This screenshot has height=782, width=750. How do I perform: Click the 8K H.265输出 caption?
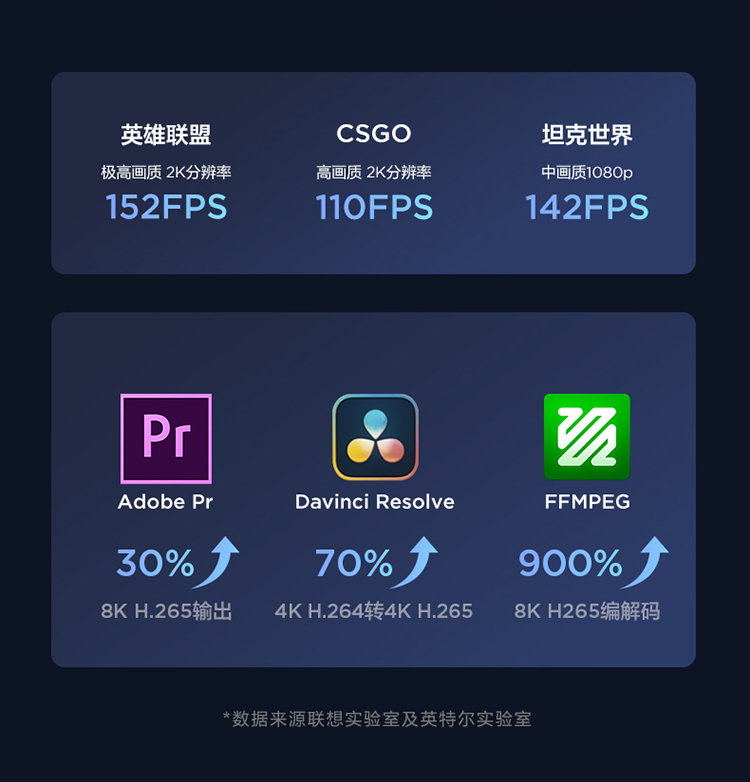(x=167, y=611)
